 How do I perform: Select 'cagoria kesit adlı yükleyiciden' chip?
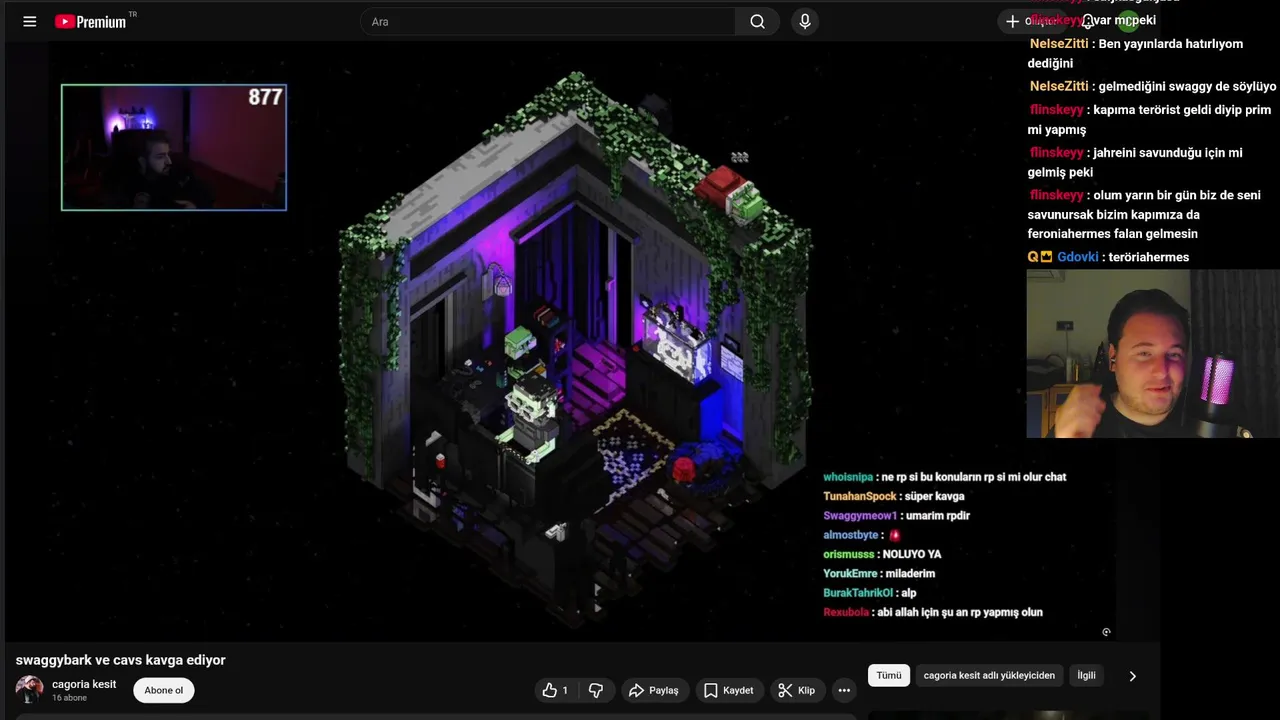[x=989, y=675]
